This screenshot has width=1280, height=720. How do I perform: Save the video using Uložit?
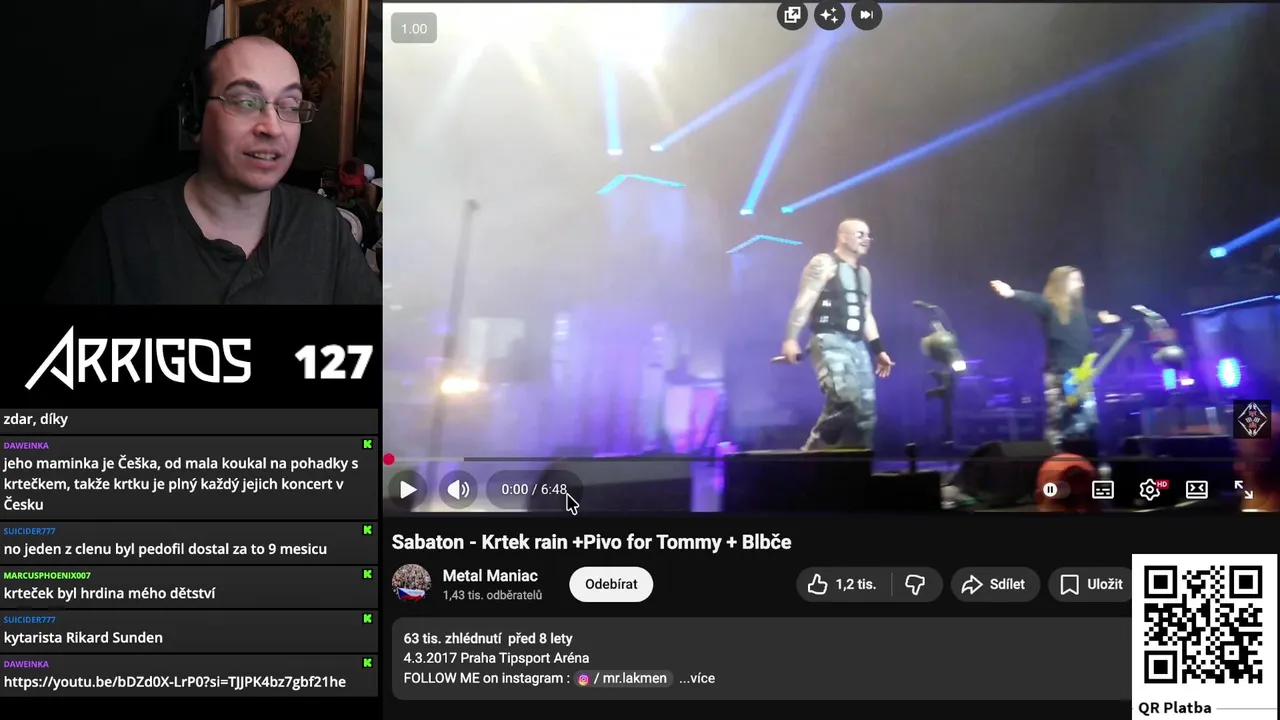[1090, 585]
